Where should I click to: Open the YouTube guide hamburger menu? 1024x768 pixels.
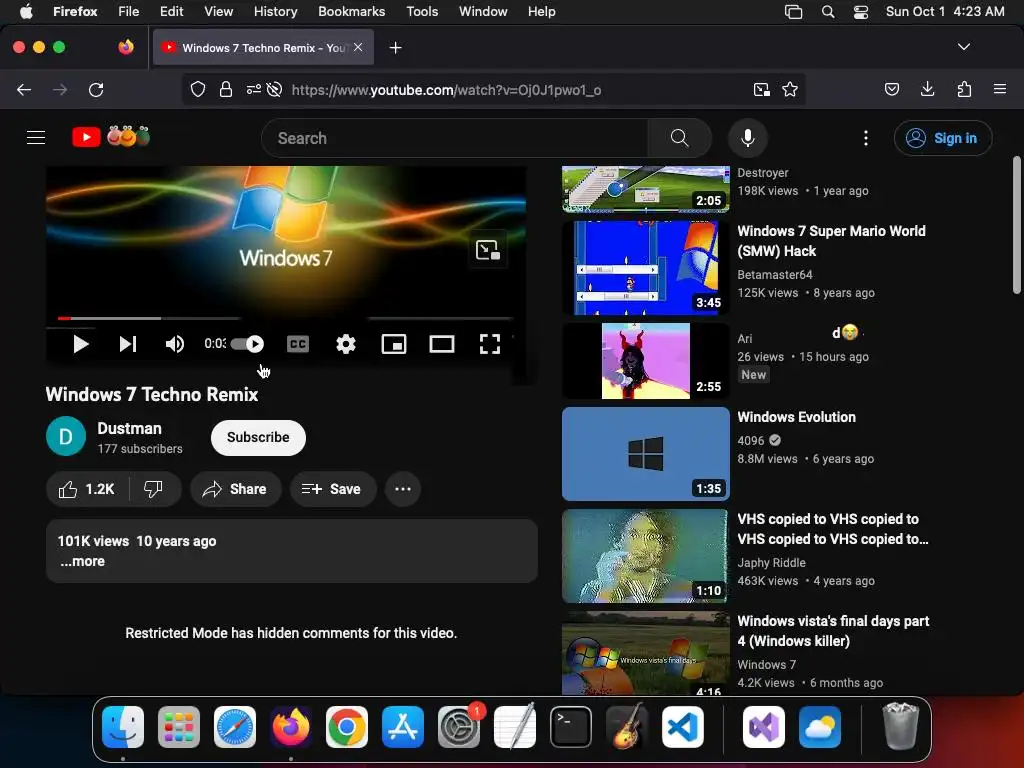(x=36, y=138)
